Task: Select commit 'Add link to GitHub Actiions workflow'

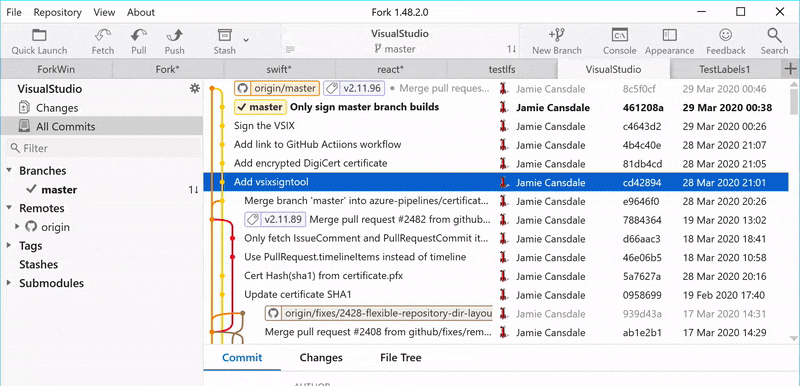Action: (x=317, y=144)
